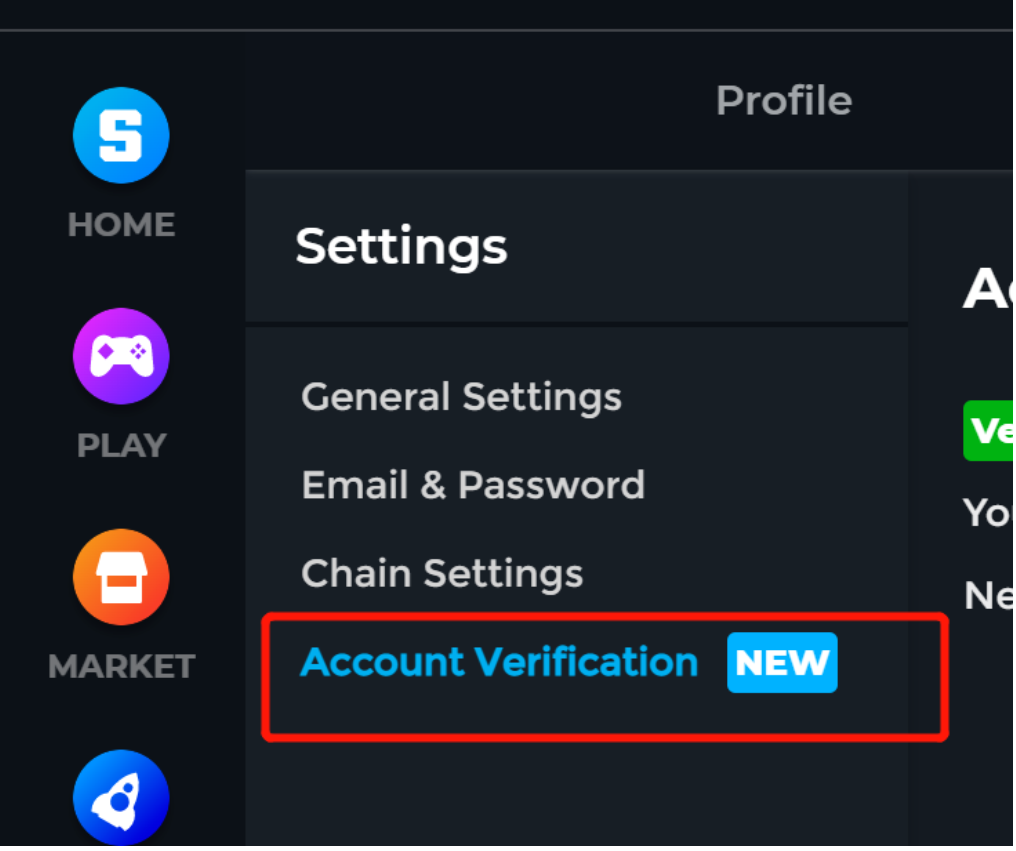Image resolution: width=1016 pixels, height=851 pixels.
Task: Click the text line starting with 'Yo'
Action: coord(987,513)
